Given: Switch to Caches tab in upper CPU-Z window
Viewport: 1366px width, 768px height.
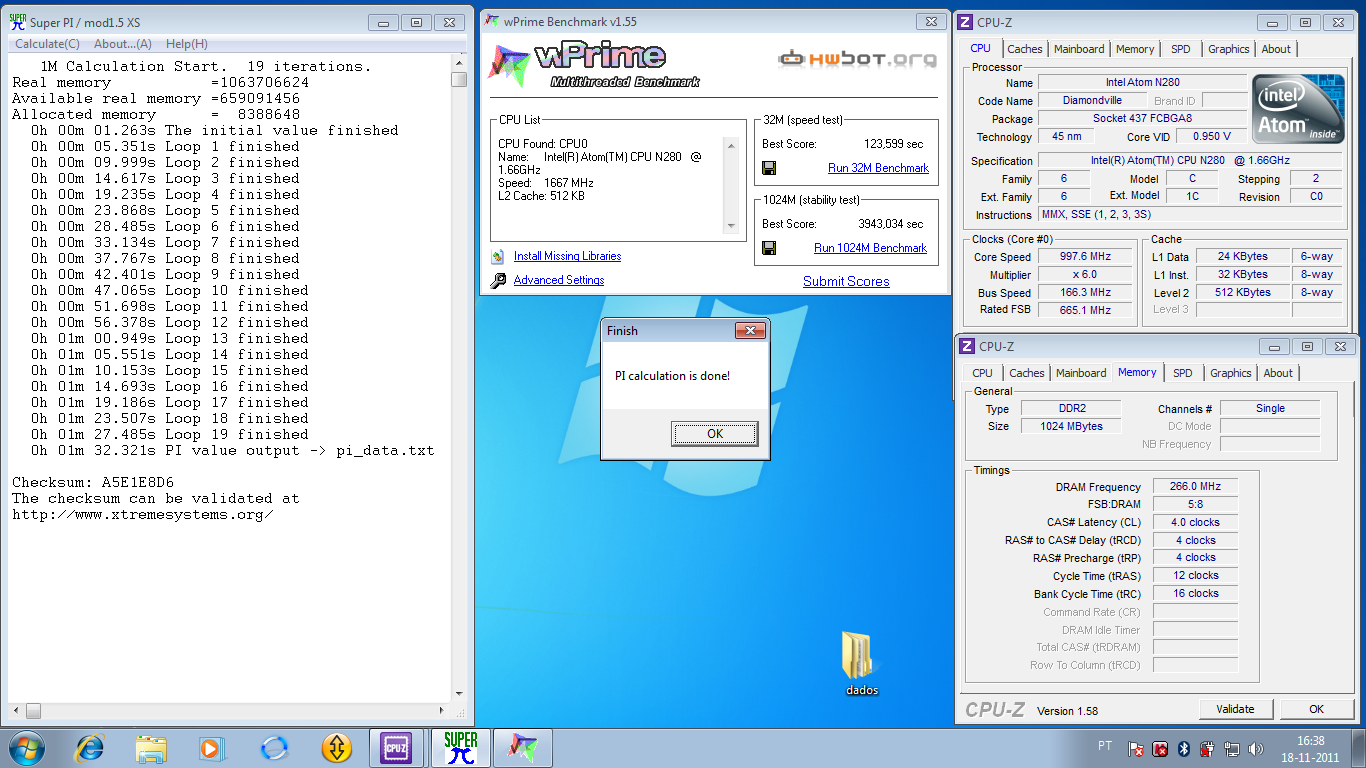Looking at the screenshot, I should (x=1025, y=49).
